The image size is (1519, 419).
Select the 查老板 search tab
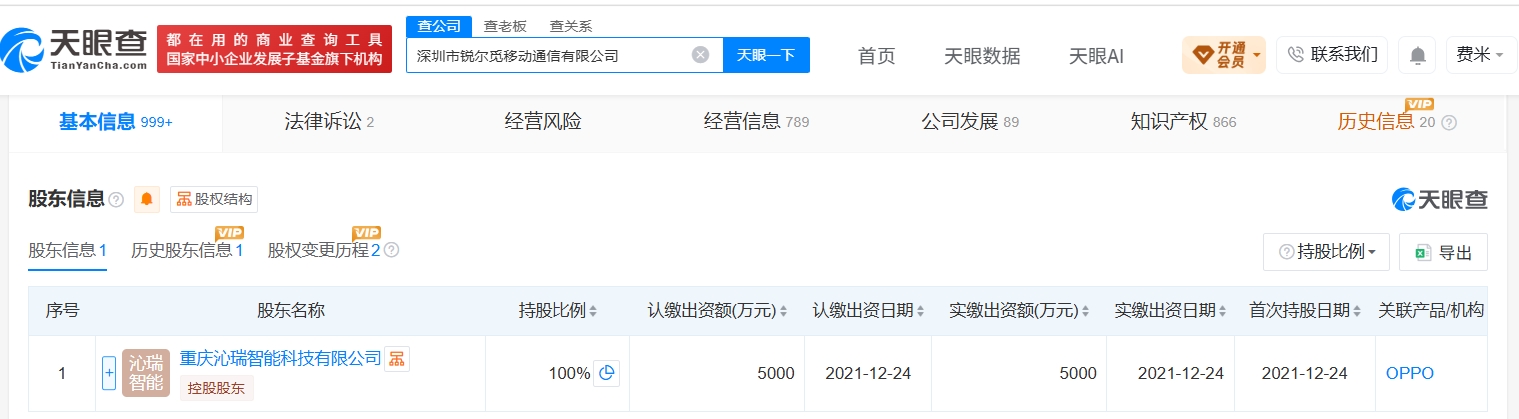pos(505,26)
